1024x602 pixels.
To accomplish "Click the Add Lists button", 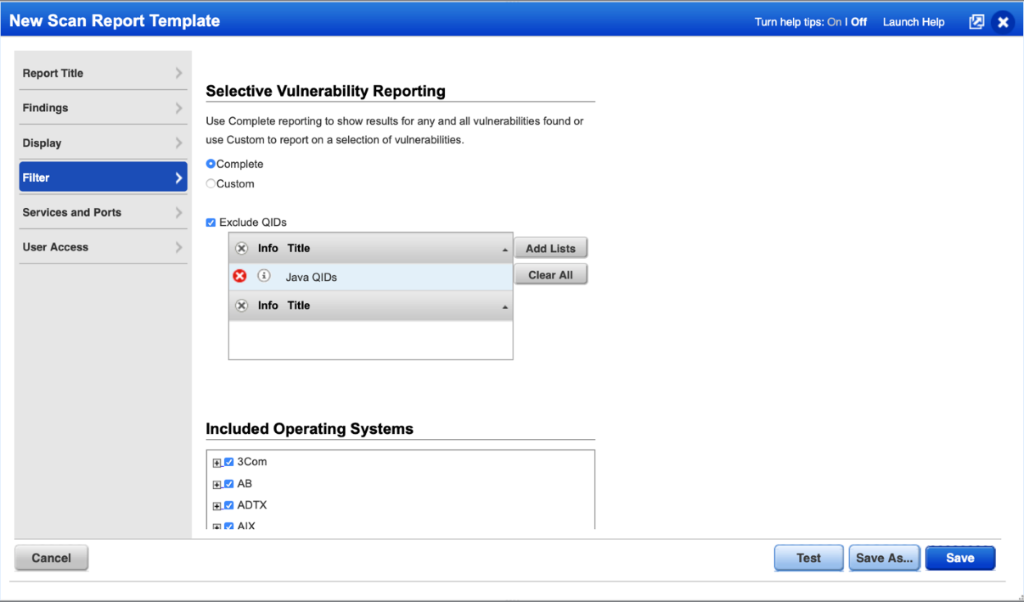I will 551,248.
